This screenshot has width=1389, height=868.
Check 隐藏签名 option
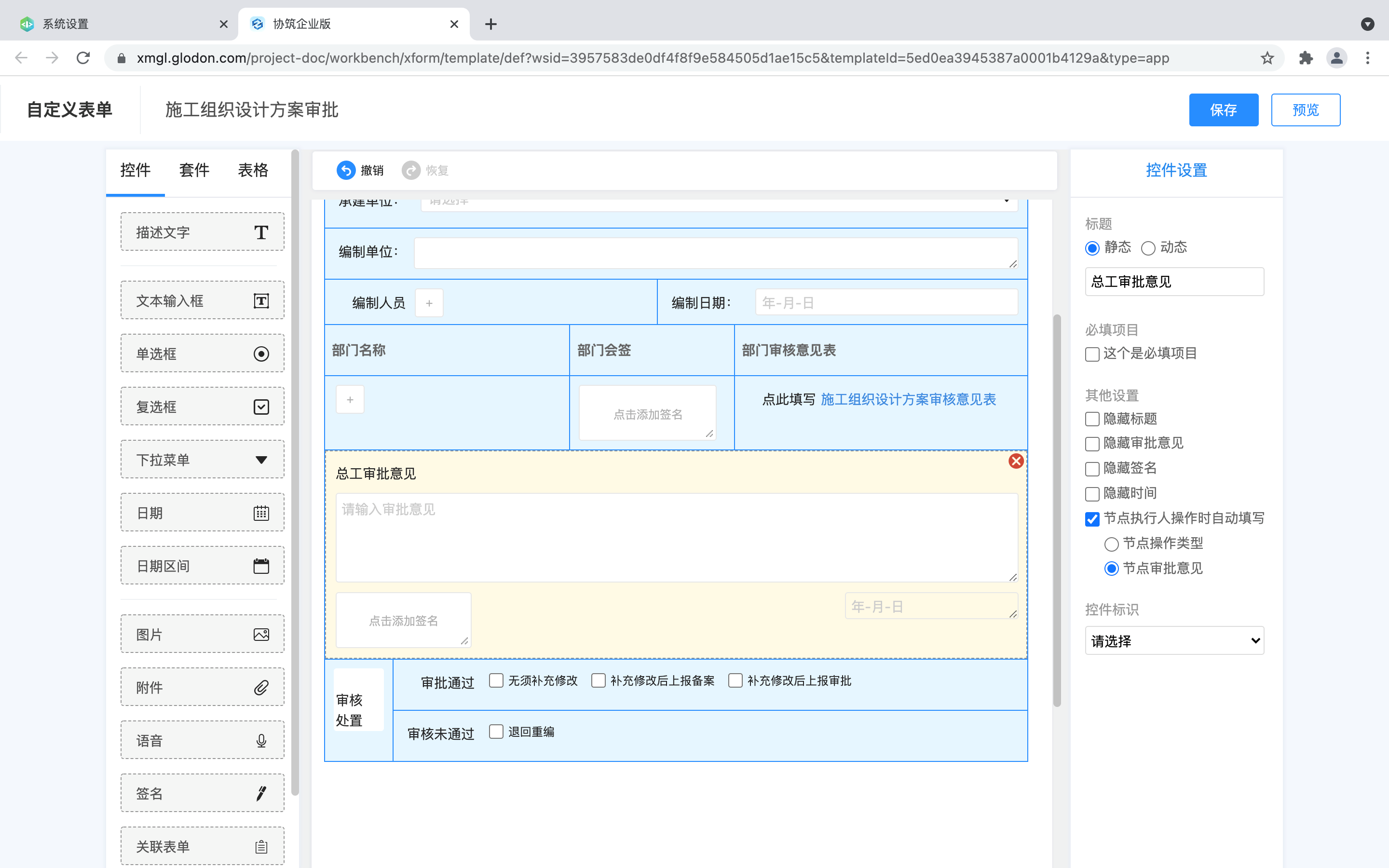1092,468
